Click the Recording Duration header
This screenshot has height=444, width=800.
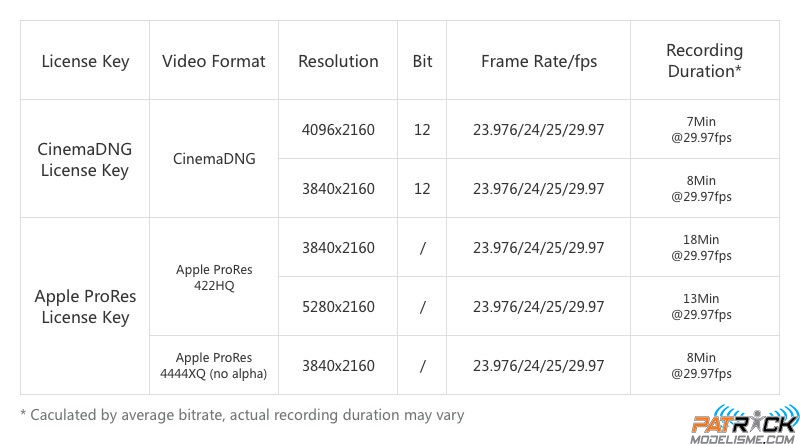point(705,60)
